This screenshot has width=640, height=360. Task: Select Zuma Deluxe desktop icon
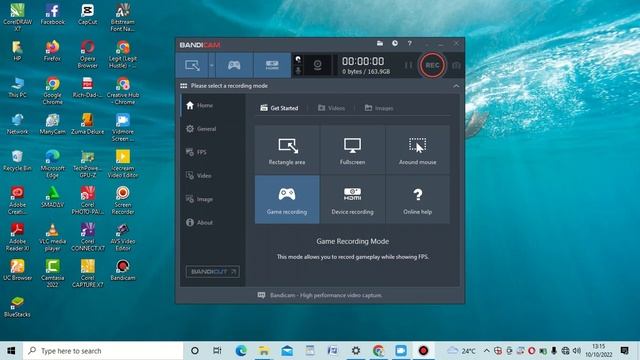[87, 124]
